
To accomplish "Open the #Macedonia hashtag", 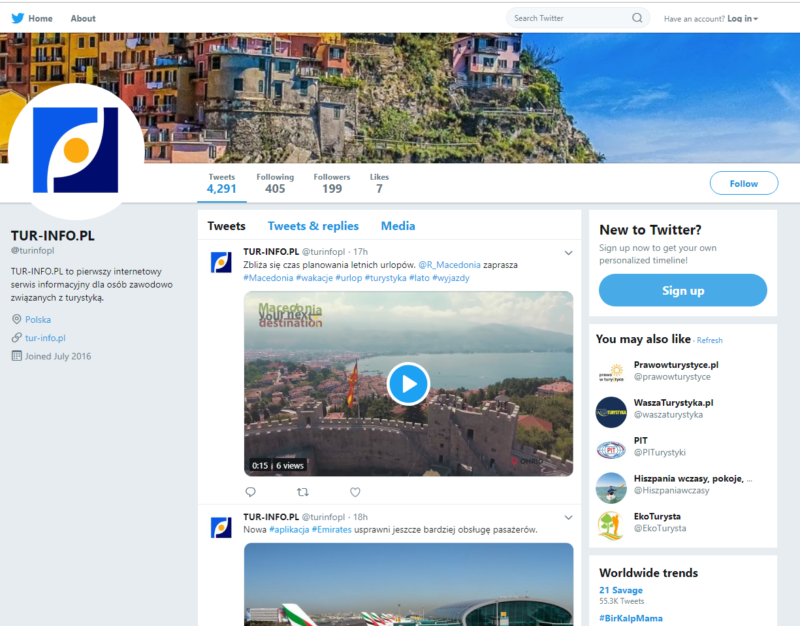I will (268, 278).
